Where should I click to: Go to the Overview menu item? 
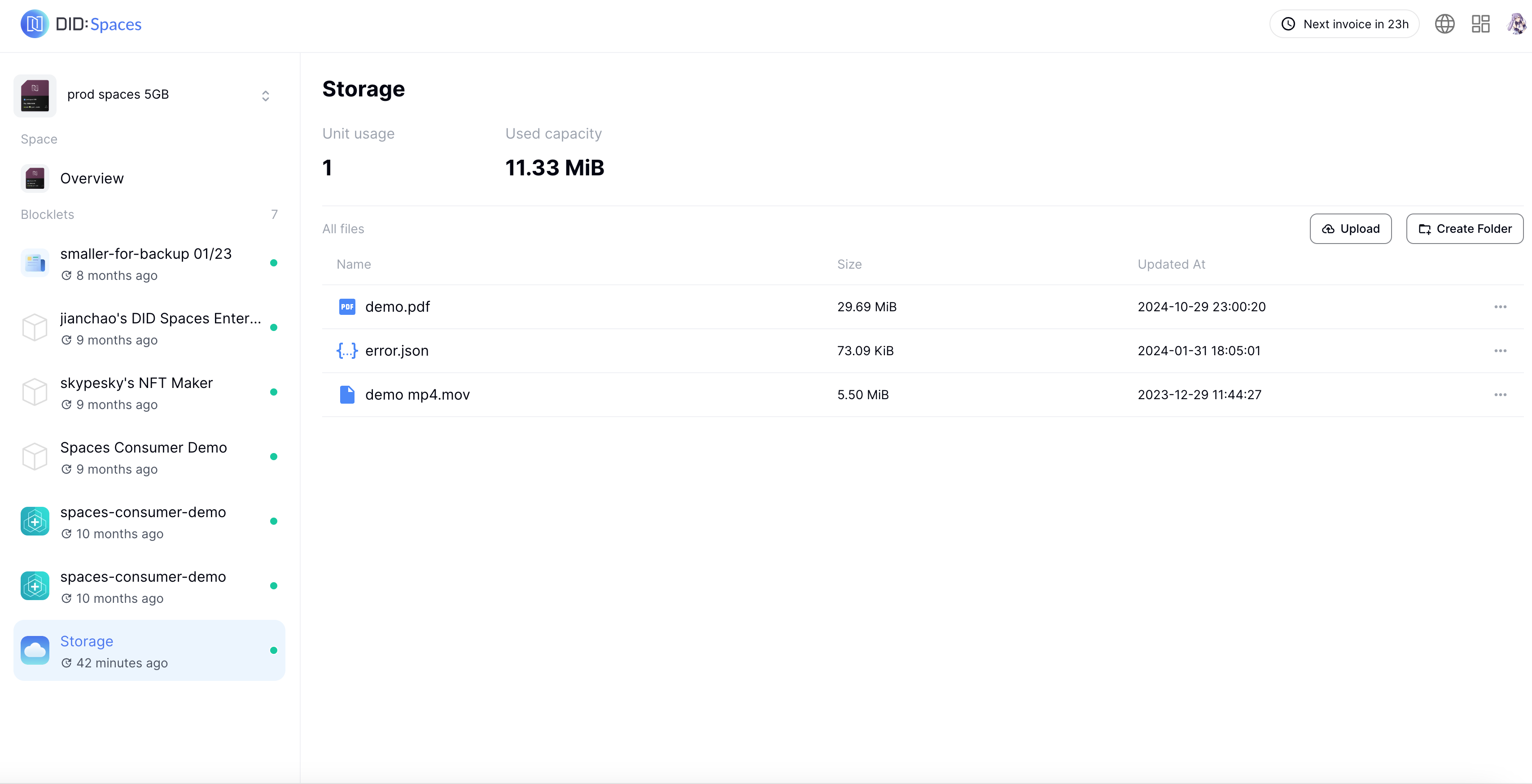[92, 179]
